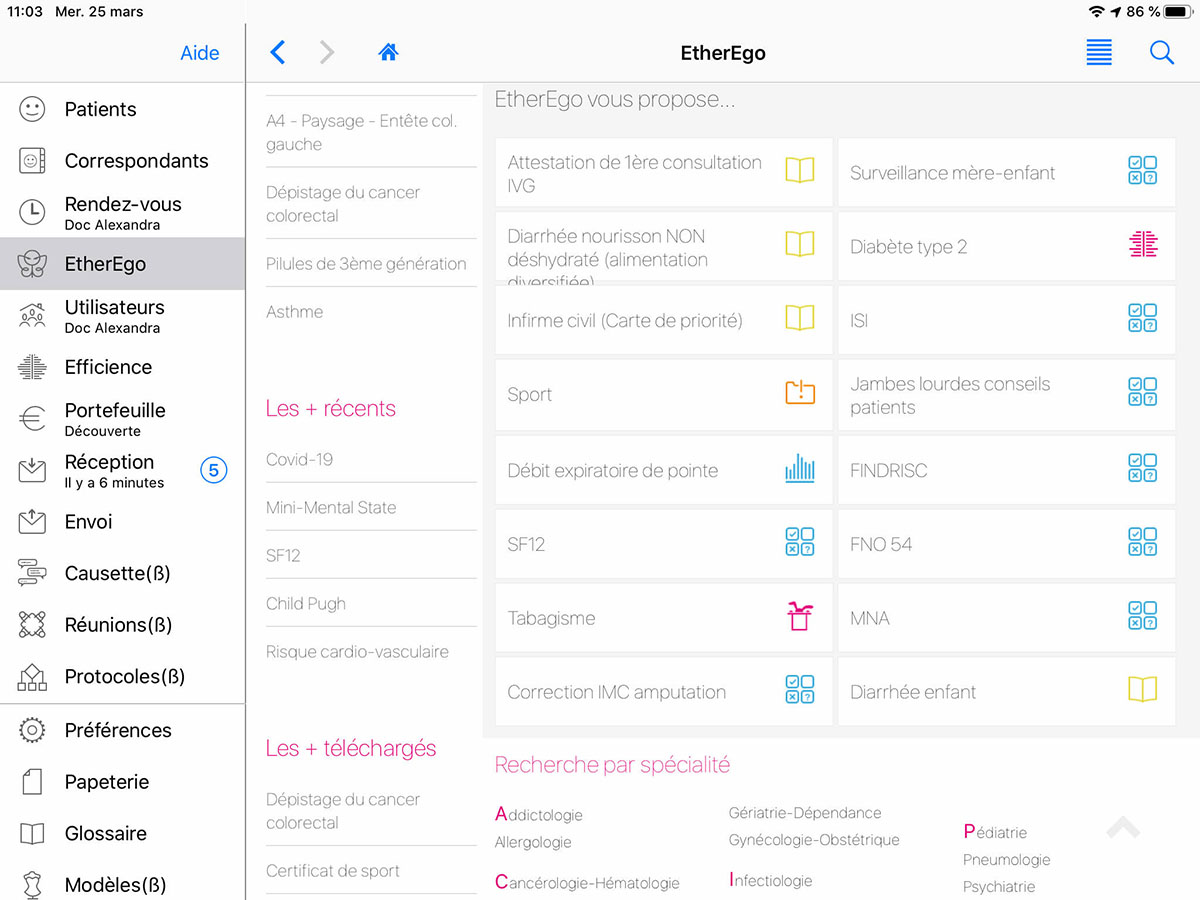Switch to list view icon
Image resolution: width=1200 pixels, height=900 pixels.
1099,53
